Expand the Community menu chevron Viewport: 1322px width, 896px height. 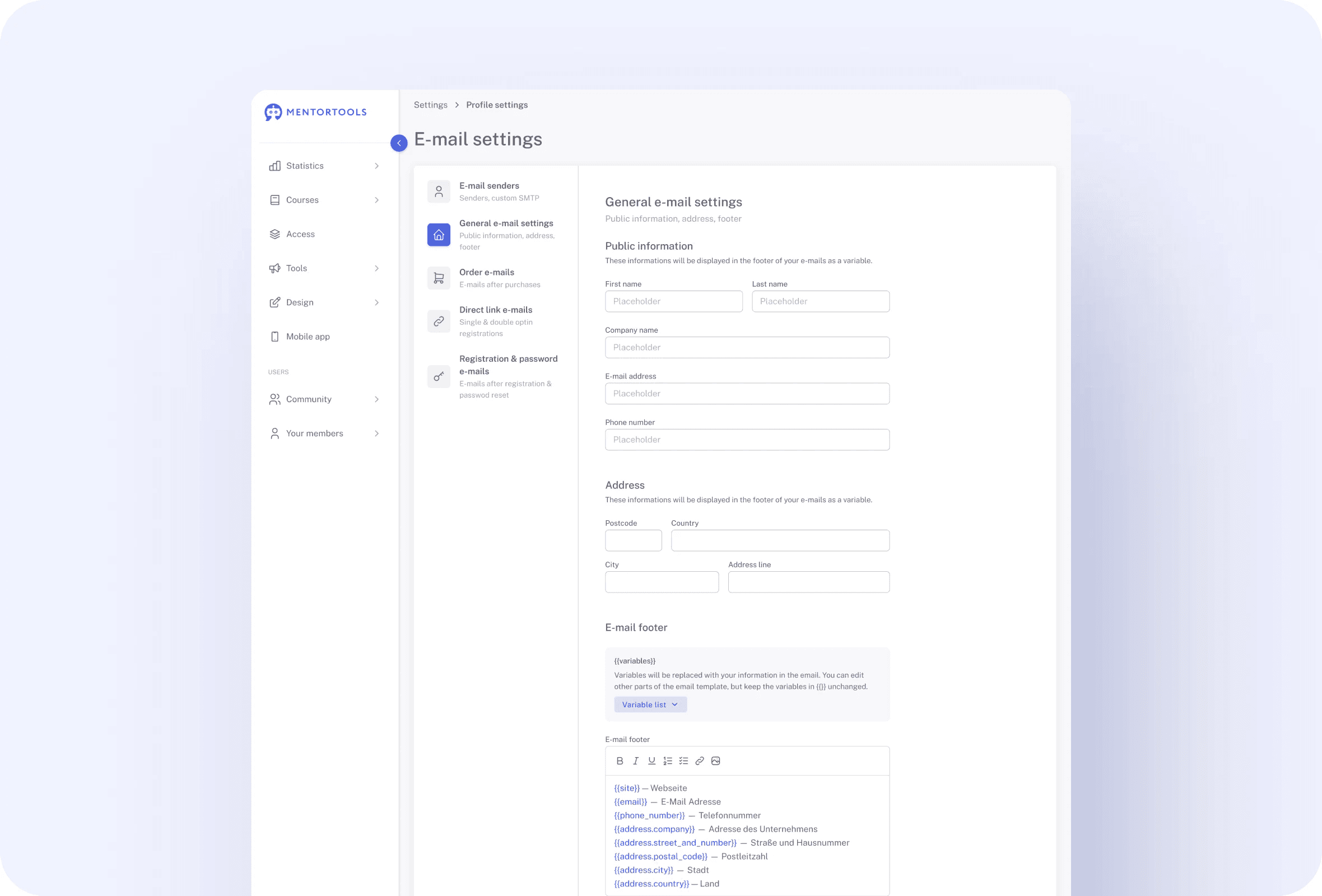pyautogui.click(x=376, y=399)
